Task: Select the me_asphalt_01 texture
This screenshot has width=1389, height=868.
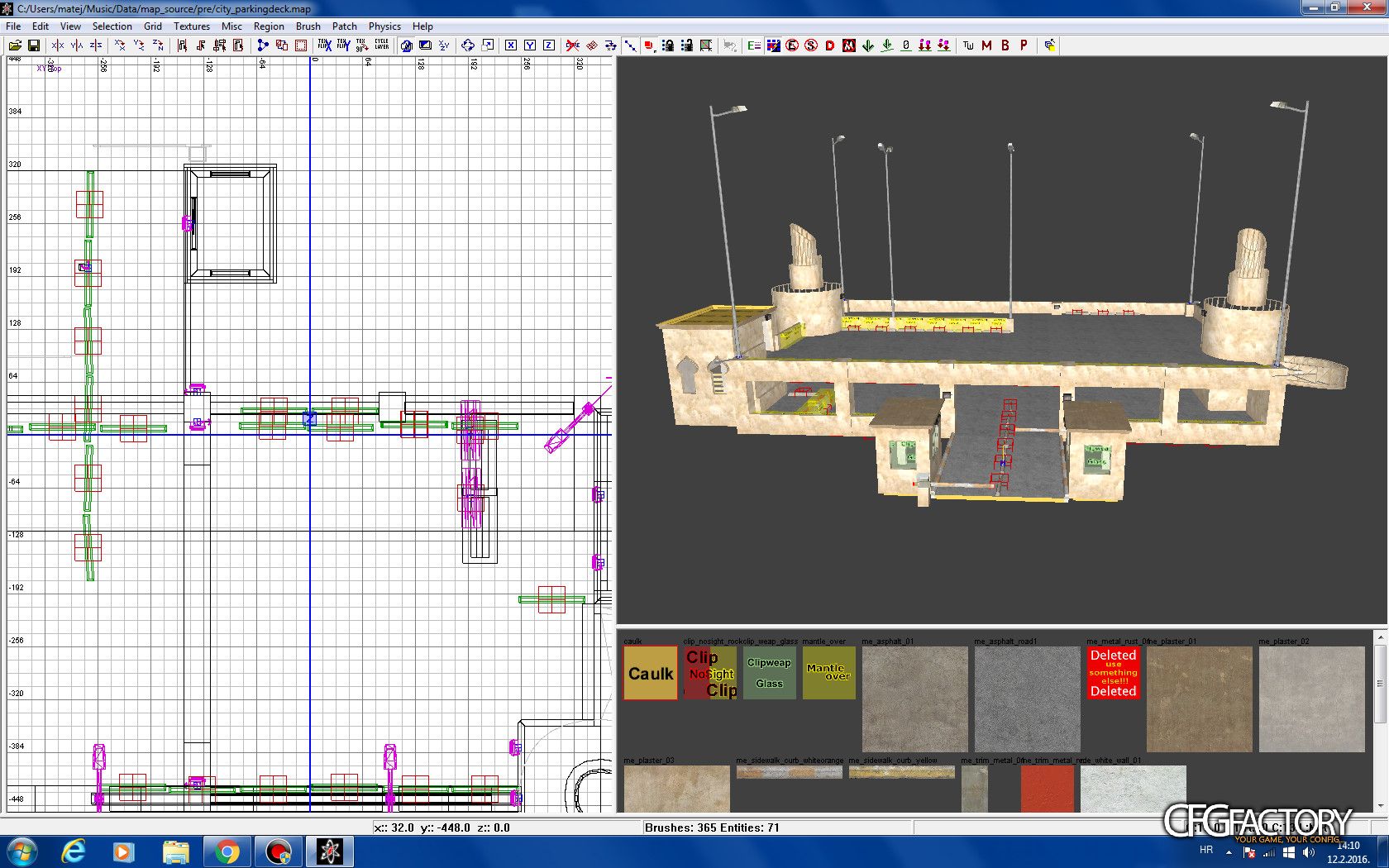Action: click(x=915, y=699)
